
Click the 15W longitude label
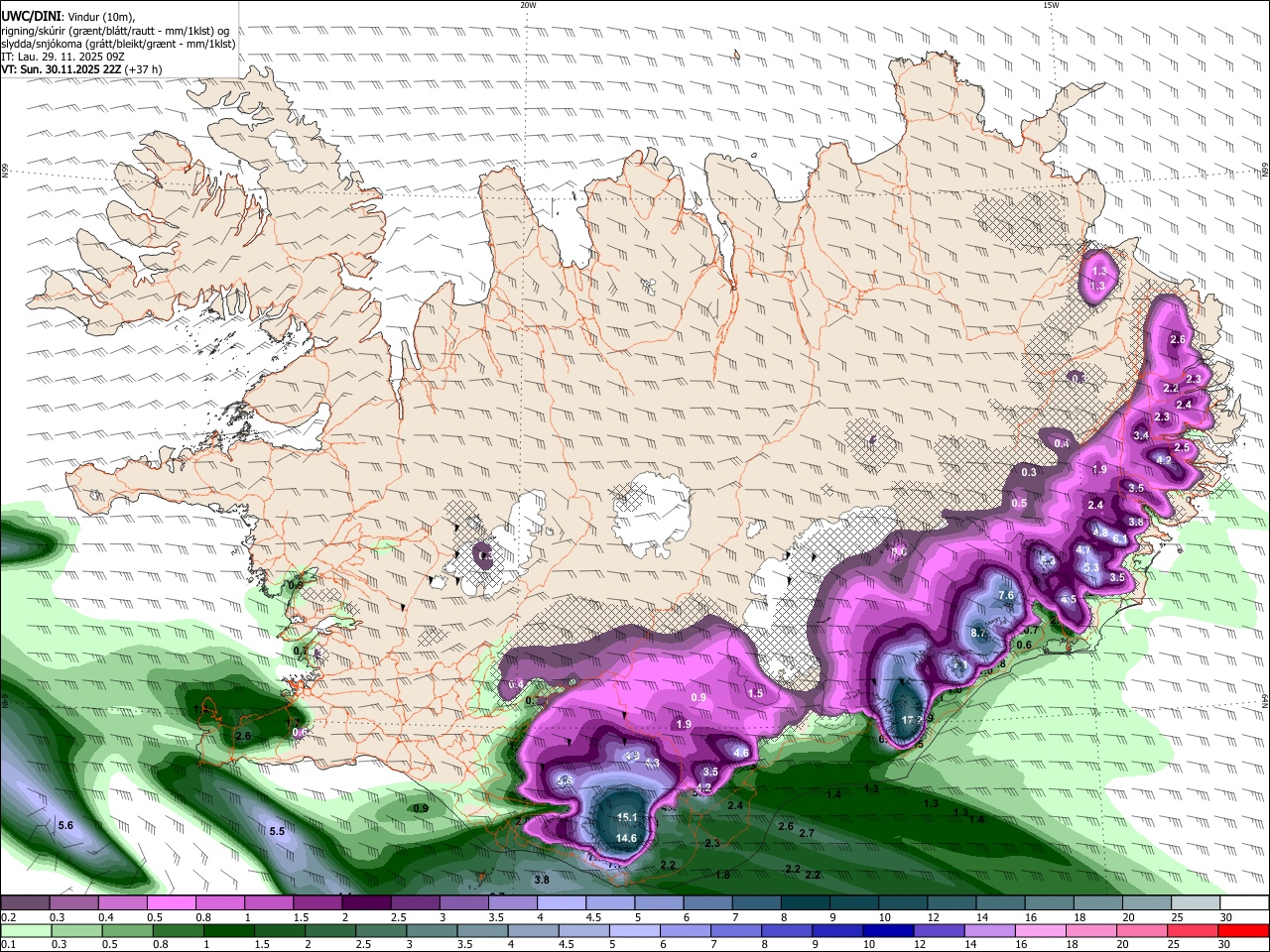(x=1051, y=5)
